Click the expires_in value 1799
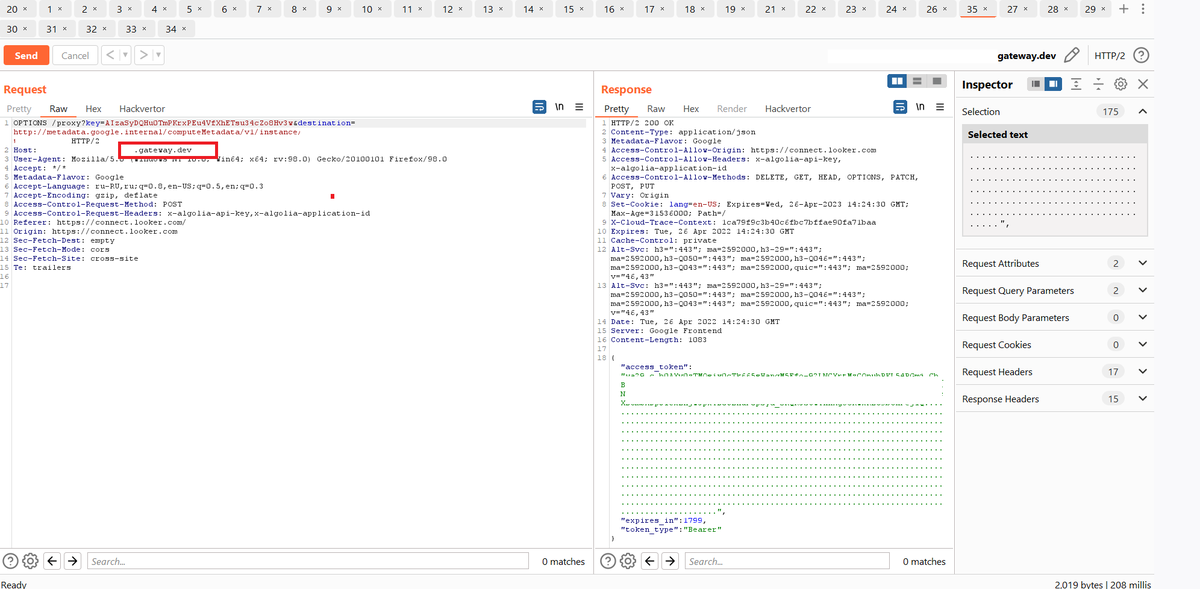Viewport: 1200px width, 589px height. [x=695, y=520]
